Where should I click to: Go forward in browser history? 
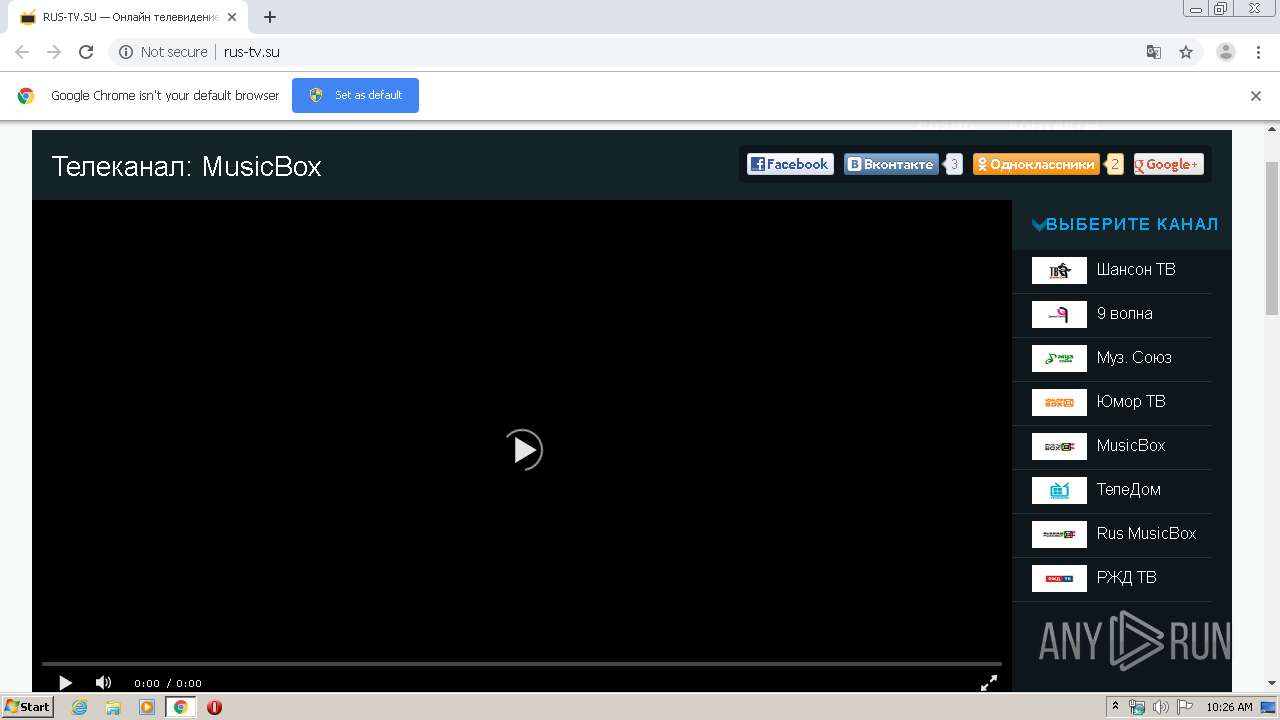click(54, 52)
